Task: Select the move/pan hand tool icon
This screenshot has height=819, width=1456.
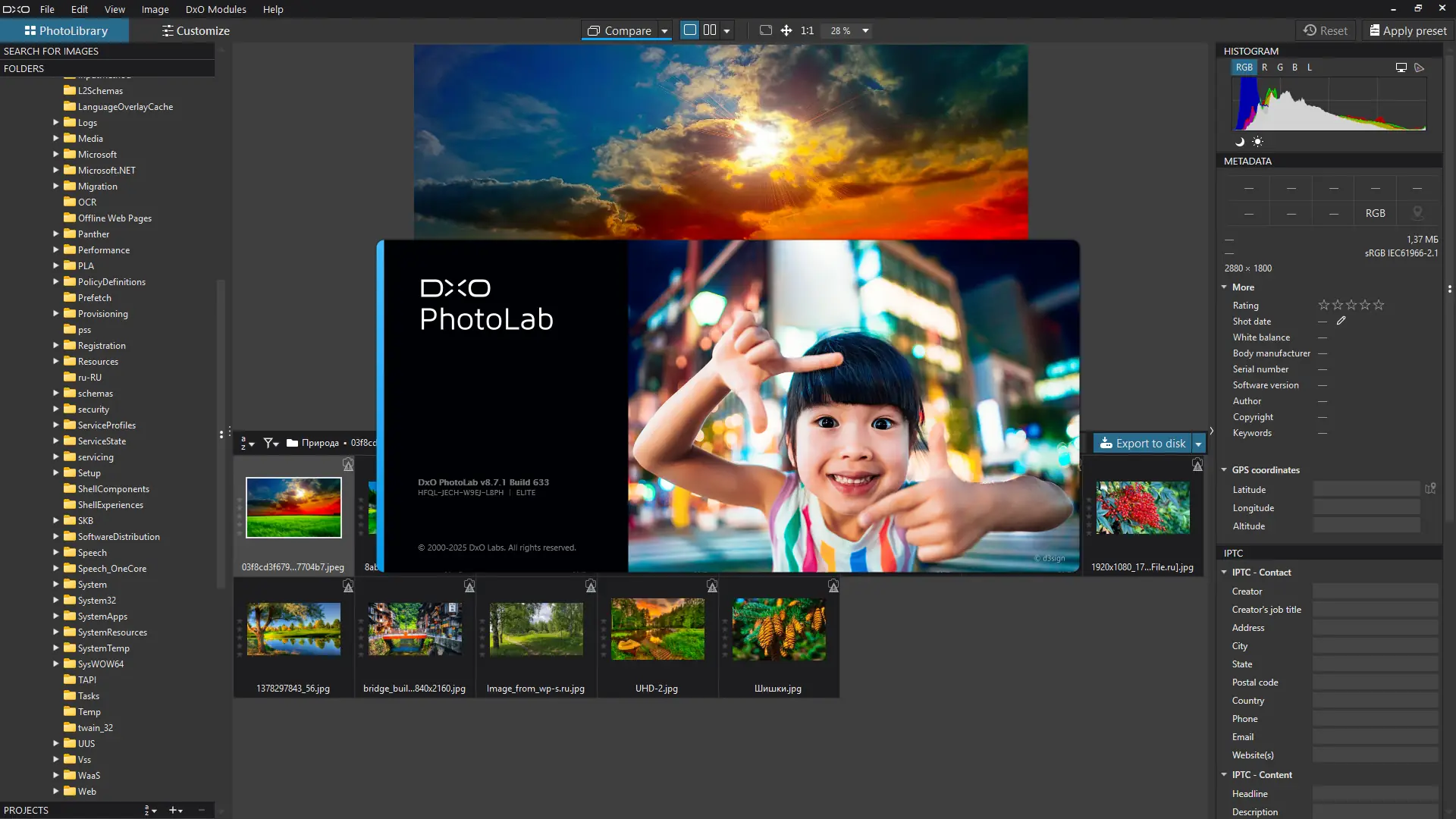Action: tap(786, 30)
